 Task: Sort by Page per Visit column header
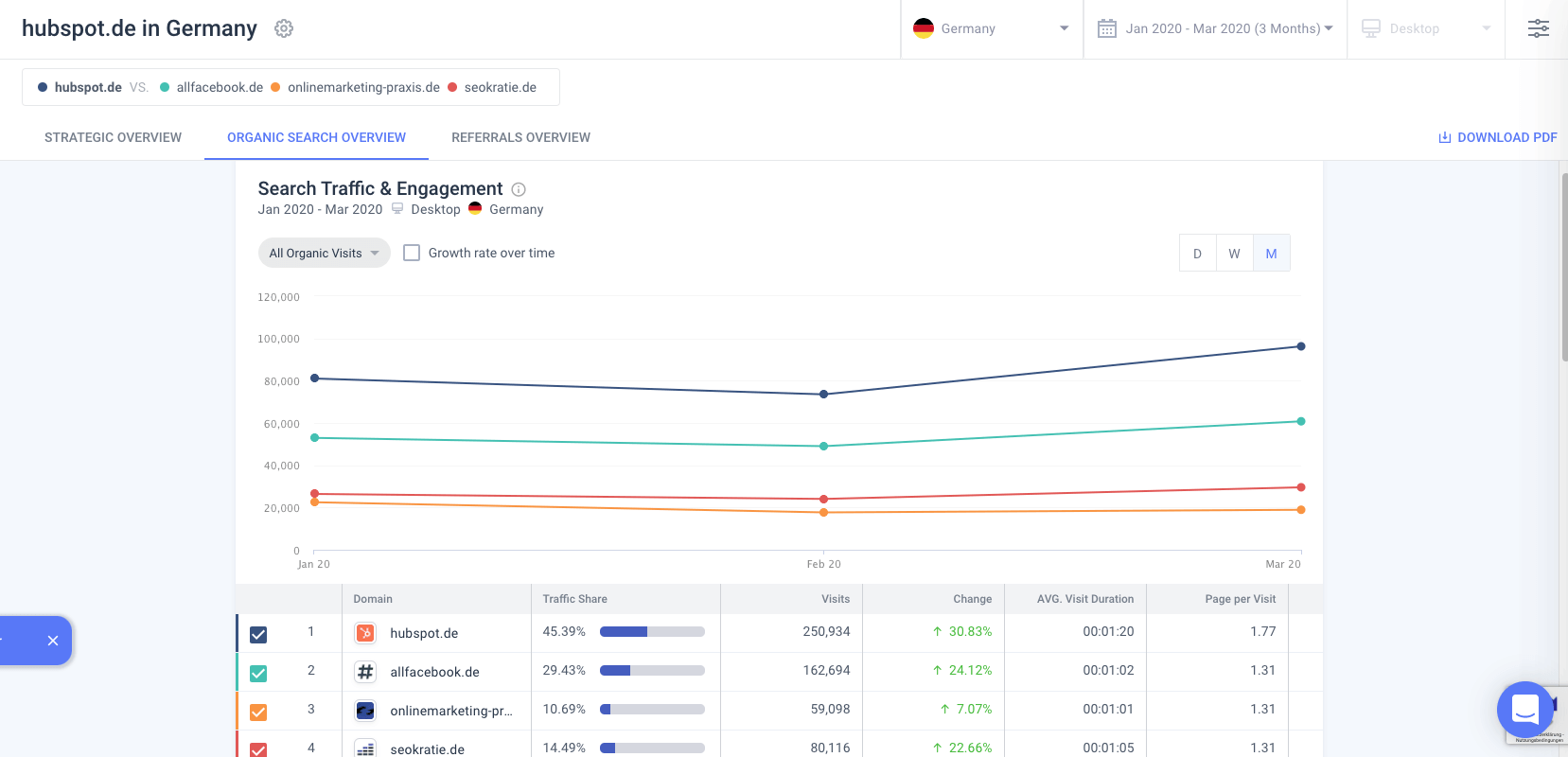pyautogui.click(x=1240, y=599)
